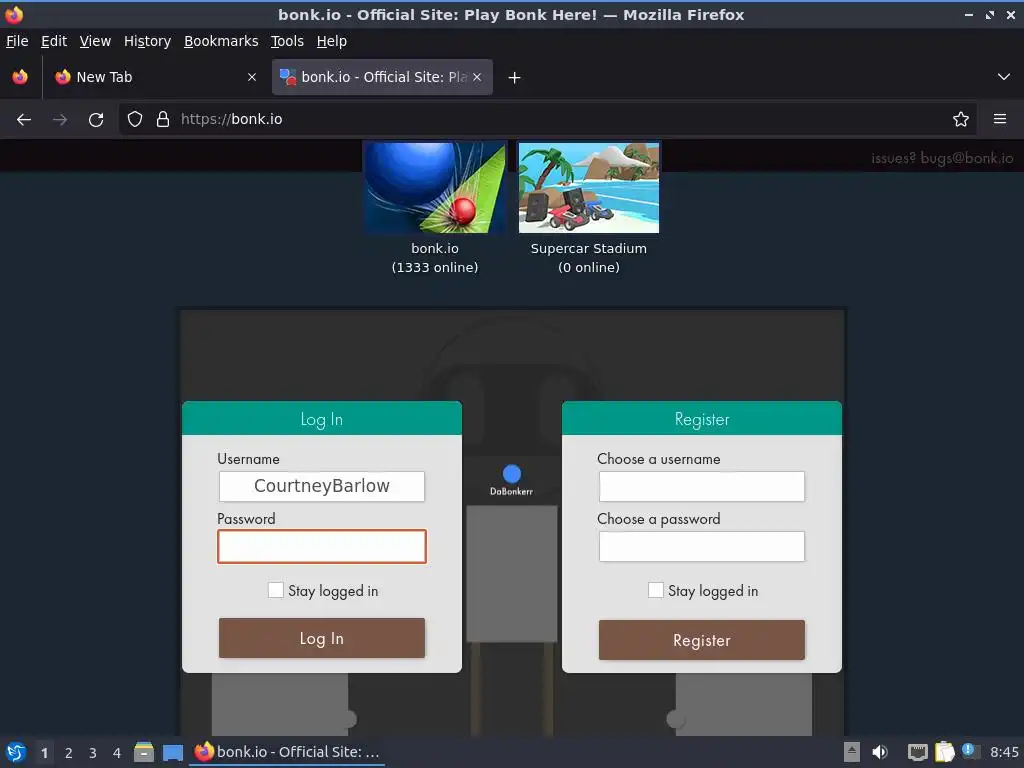1024x768 pixels.
Task: Close the bonk.io tab
Action: [477, 77]
